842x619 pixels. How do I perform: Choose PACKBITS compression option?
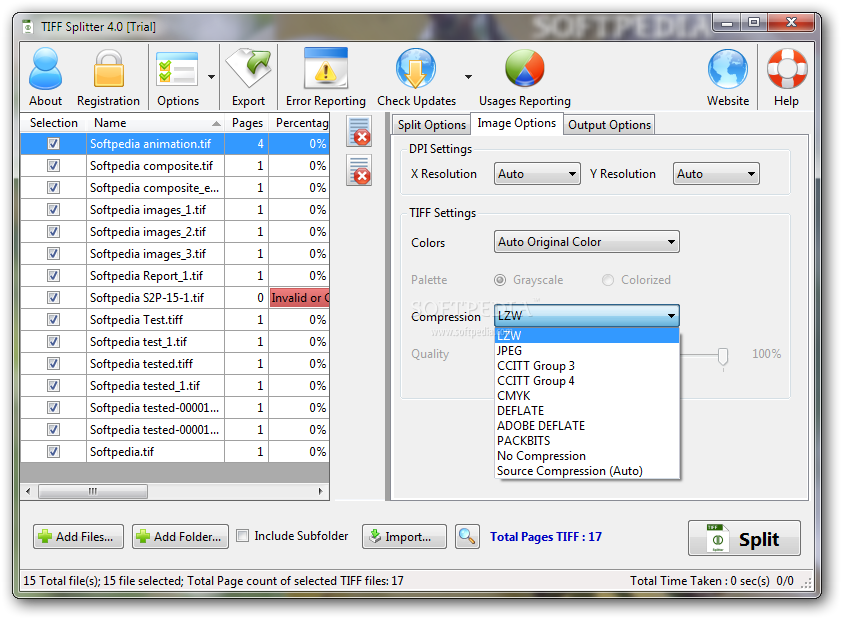click(587, 441)
